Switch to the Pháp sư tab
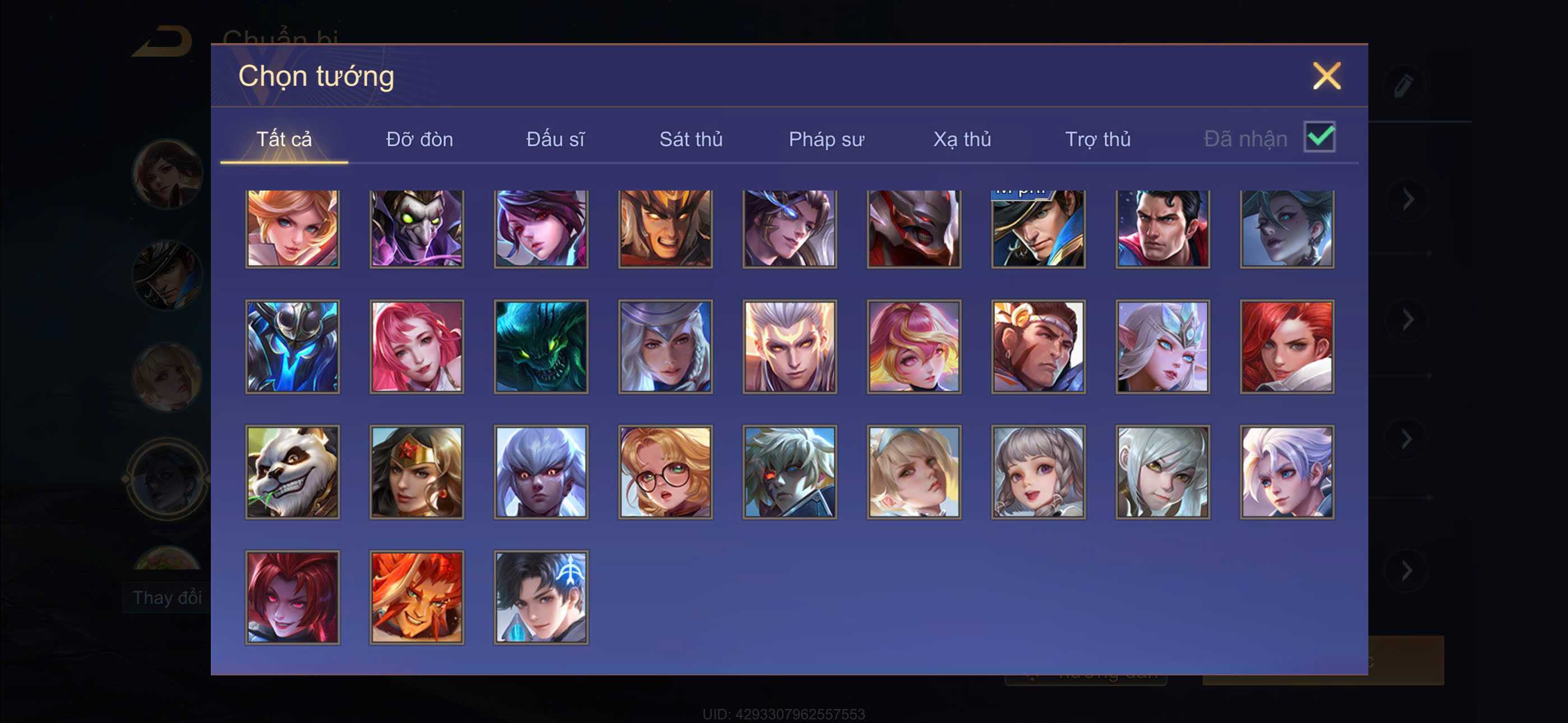 click(x=826, y=140)
